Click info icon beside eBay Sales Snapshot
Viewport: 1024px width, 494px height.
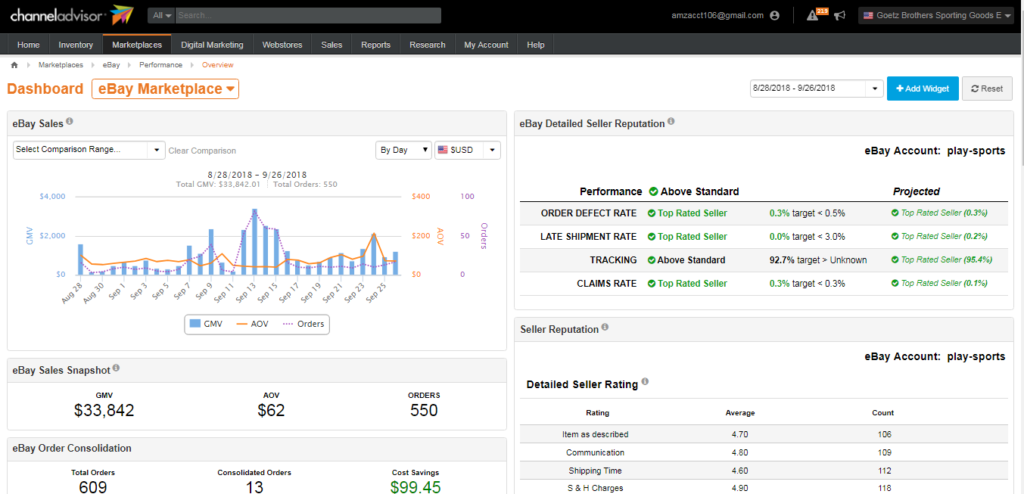coord(116,369)
